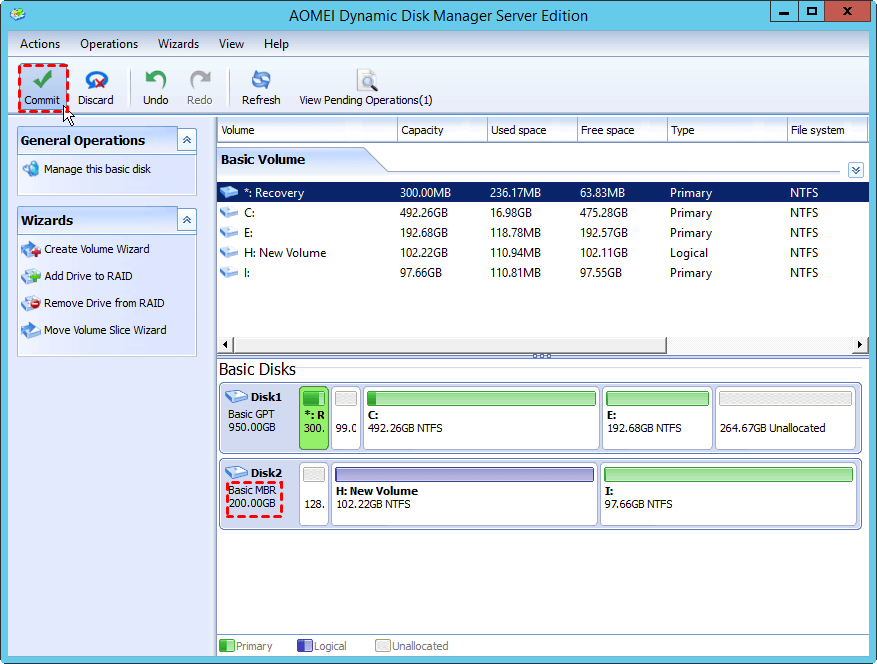Open the Operations menu
Screen dimensions: 877x664
click(109, 44)
